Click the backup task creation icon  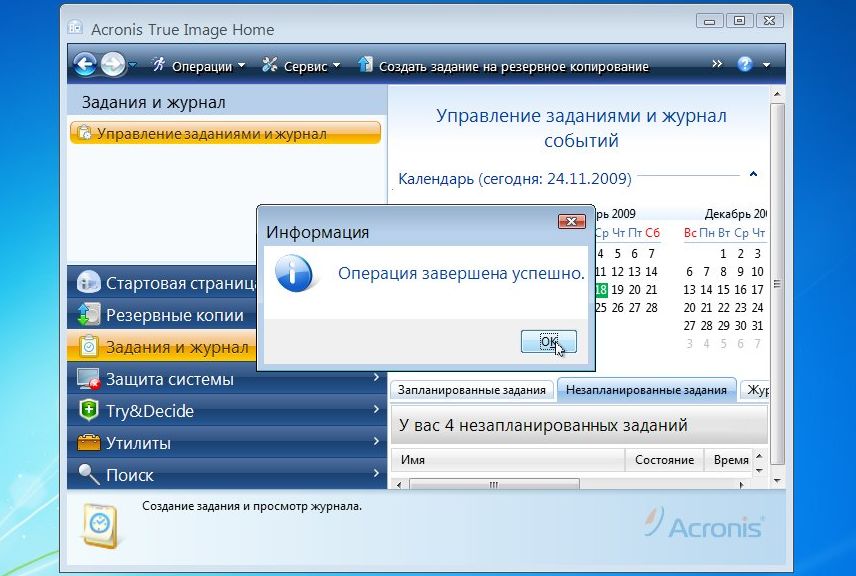(x=365, y=64)
